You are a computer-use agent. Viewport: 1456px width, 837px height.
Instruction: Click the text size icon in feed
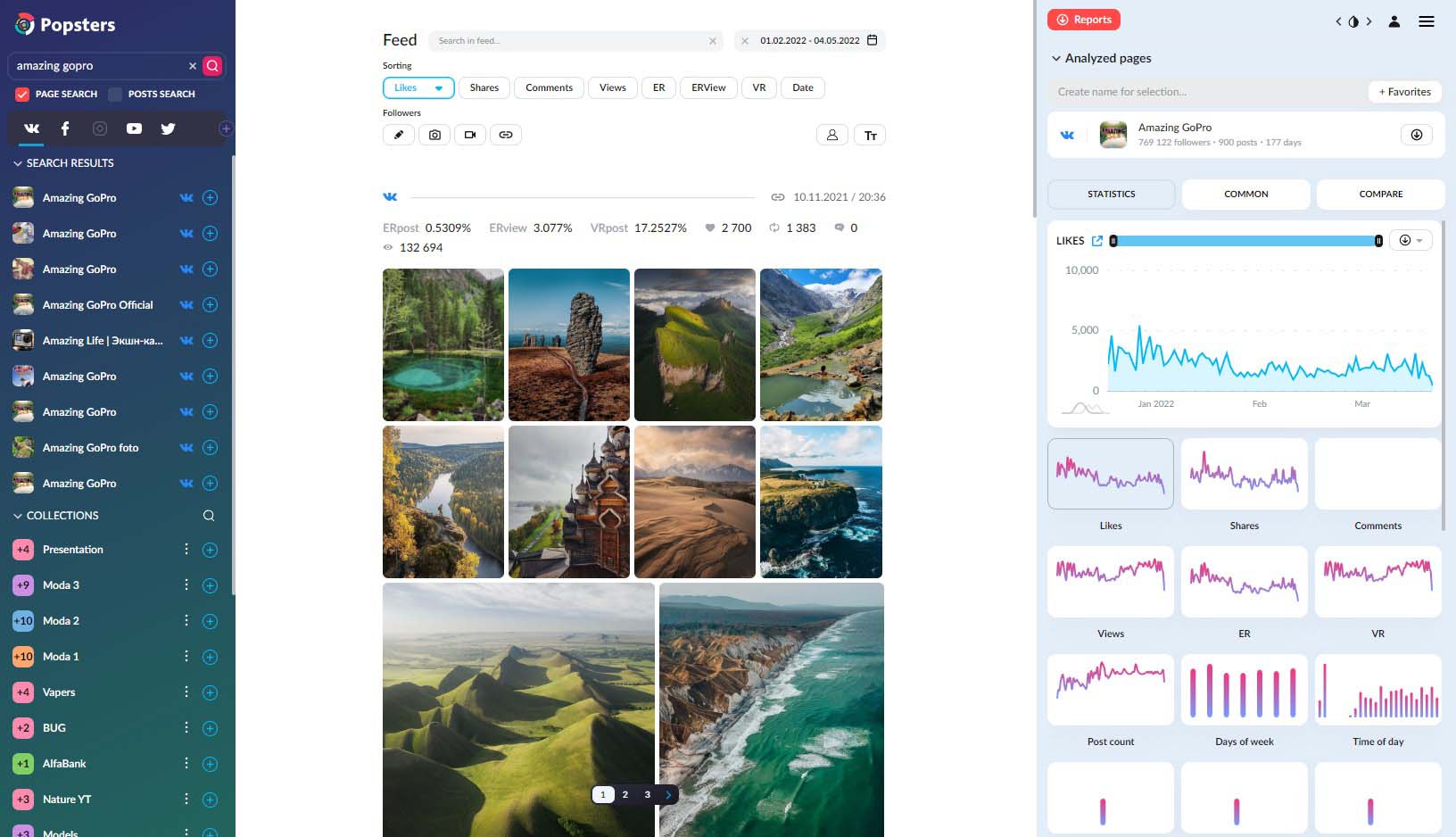[870, 136]
